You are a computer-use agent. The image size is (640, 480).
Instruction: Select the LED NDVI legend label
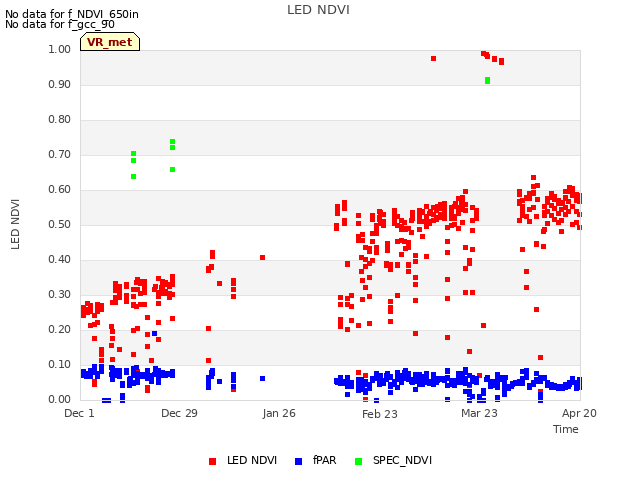point(252,460)
